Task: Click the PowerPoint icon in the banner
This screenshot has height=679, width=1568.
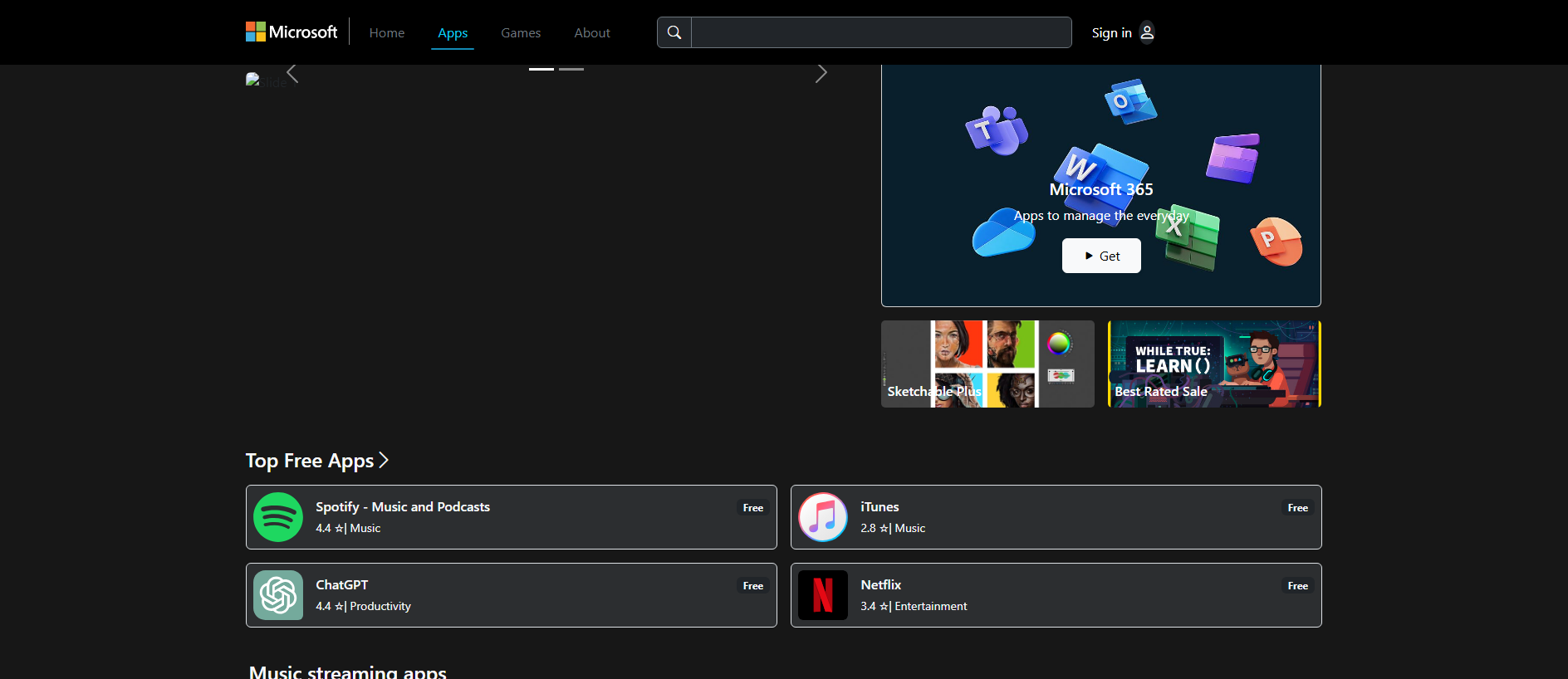Action: pyautogui.click(x=1276, y=241)
